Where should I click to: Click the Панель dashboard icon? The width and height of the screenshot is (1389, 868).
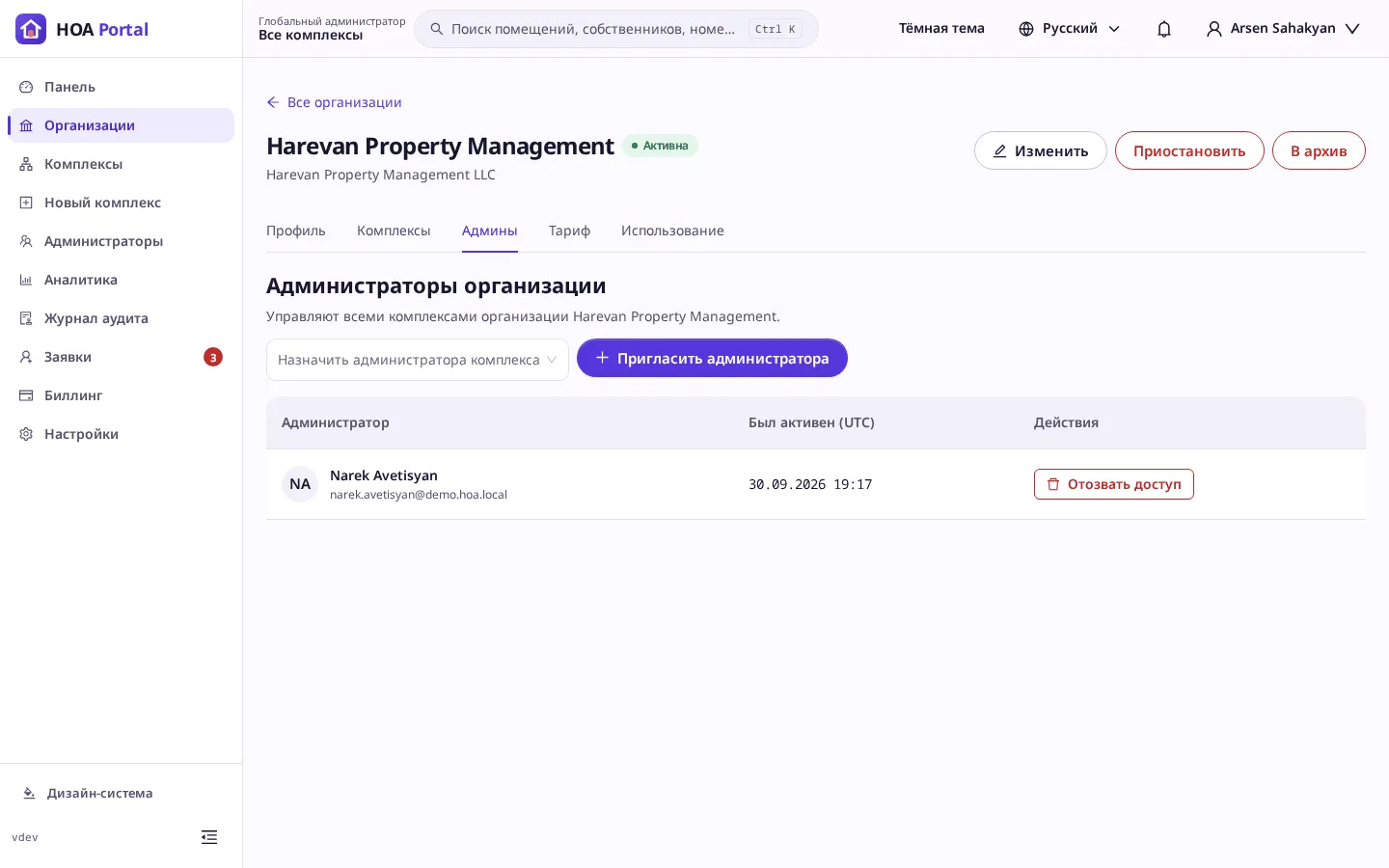[x=26, y=87]
